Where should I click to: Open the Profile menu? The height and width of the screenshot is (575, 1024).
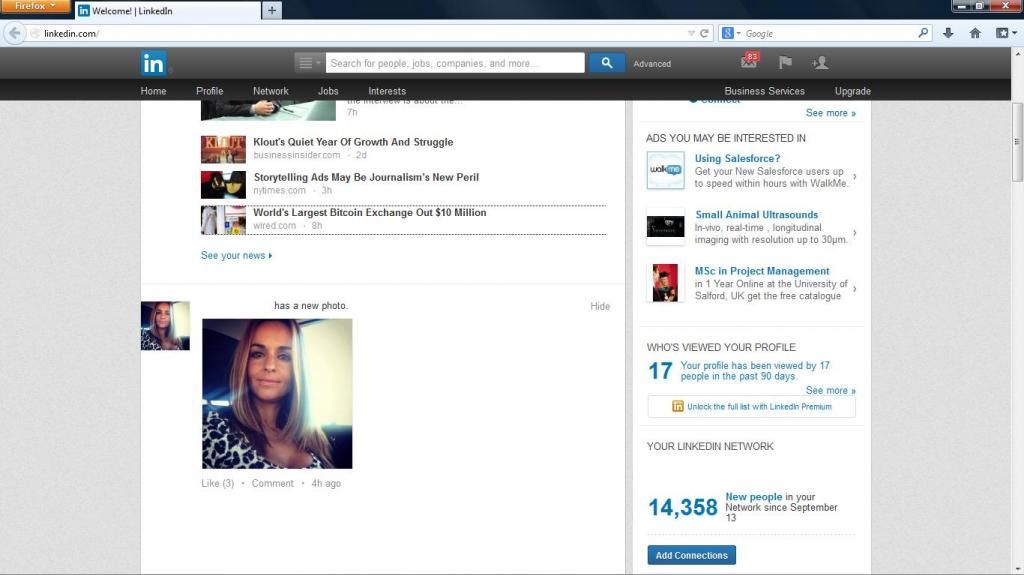pyautogui.click(x=210, y=91)
